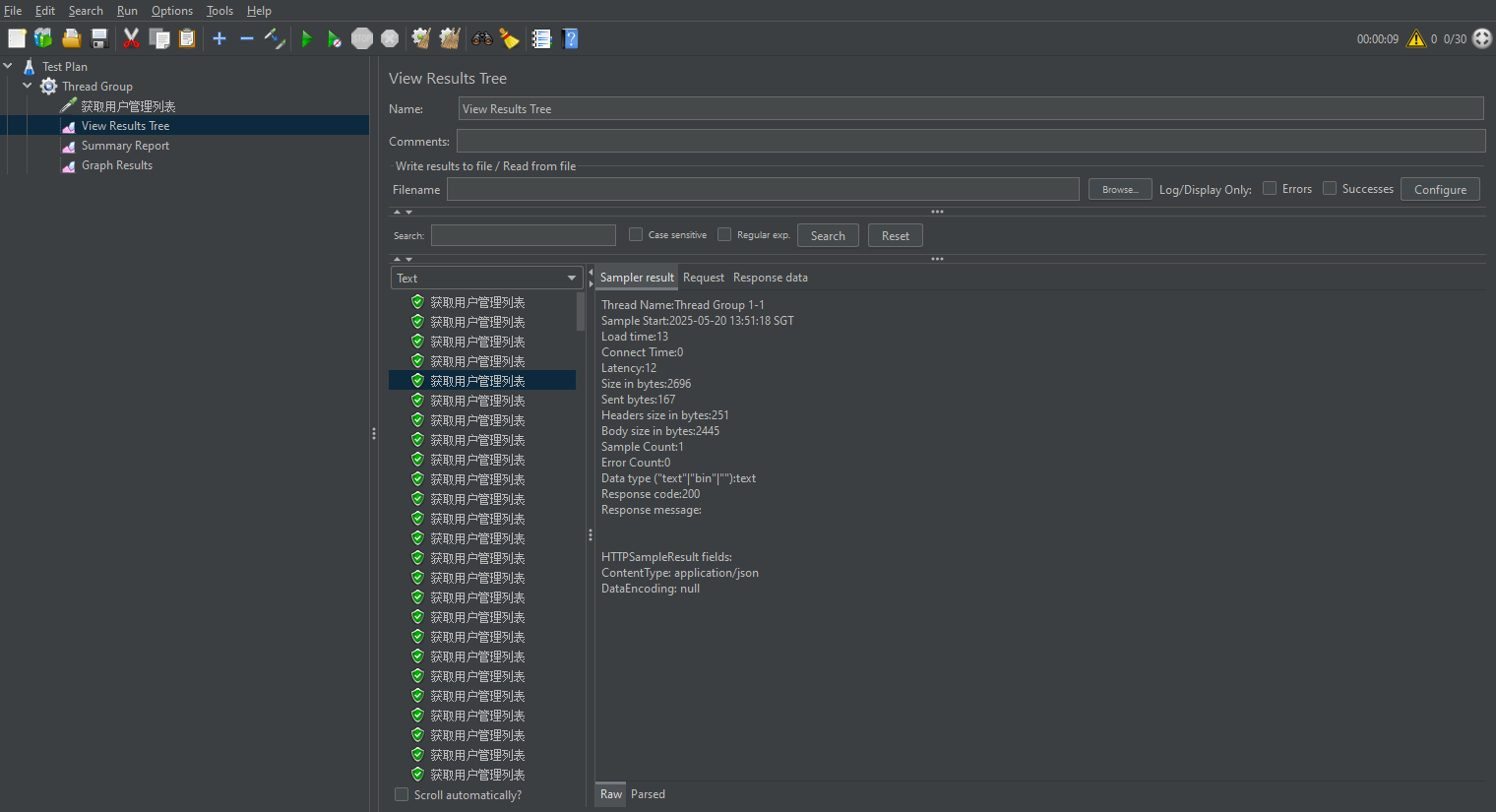Viewport: 1496px width, 812px height.
Task: Reset search with the brush icon
Action: coord(509,38)
